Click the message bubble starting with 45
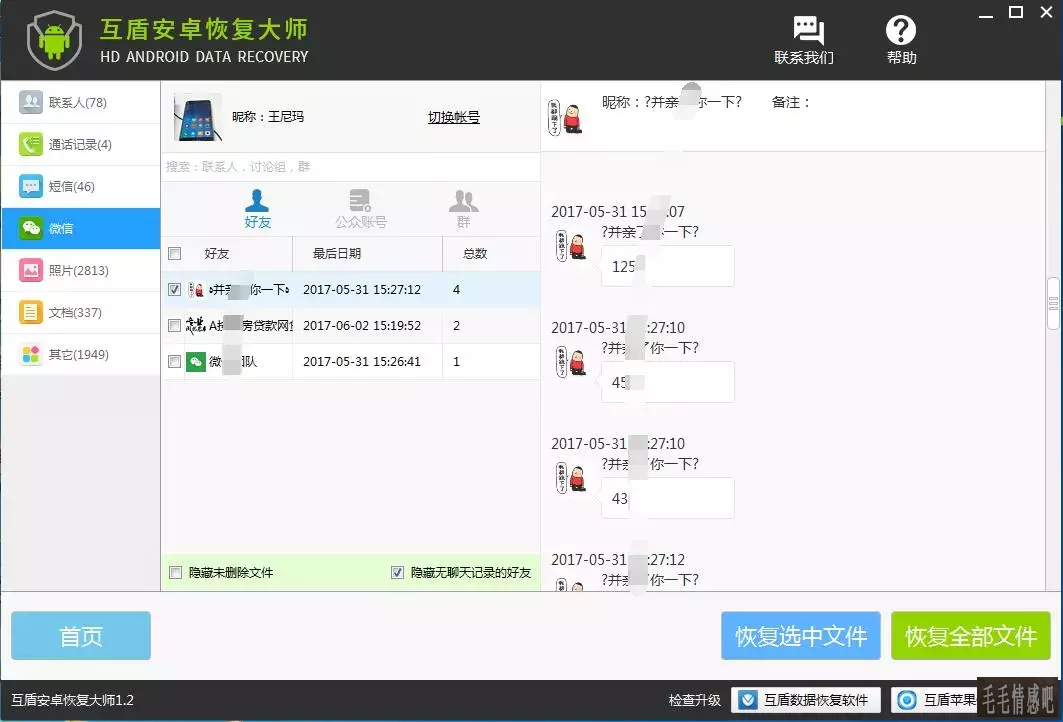1063x722 pixels. pyautogui.click(x=667, y=382)
